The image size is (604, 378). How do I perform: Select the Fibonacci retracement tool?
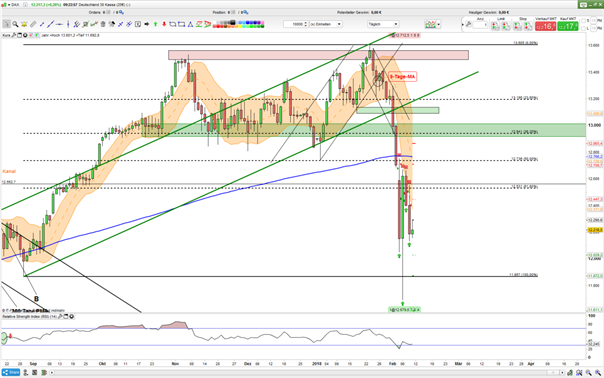pyautogui.click(x=85, y=24)
